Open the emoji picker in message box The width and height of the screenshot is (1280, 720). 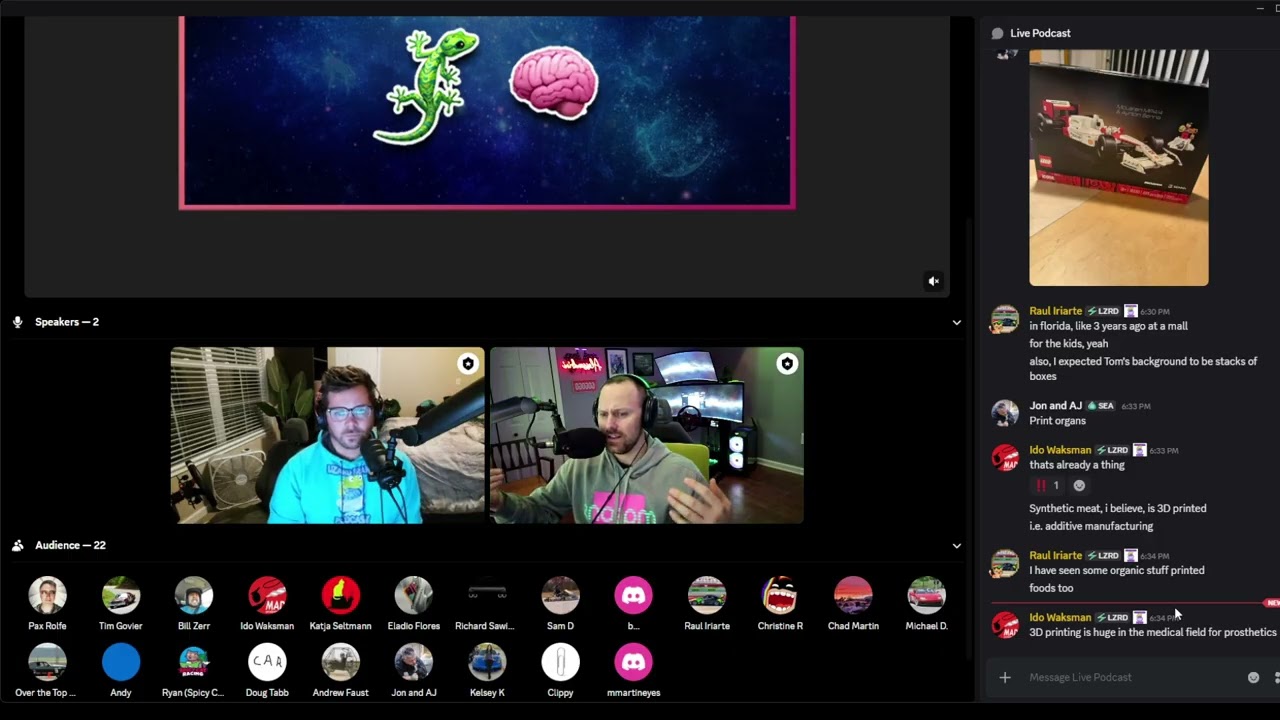(x=1253, y=678)
